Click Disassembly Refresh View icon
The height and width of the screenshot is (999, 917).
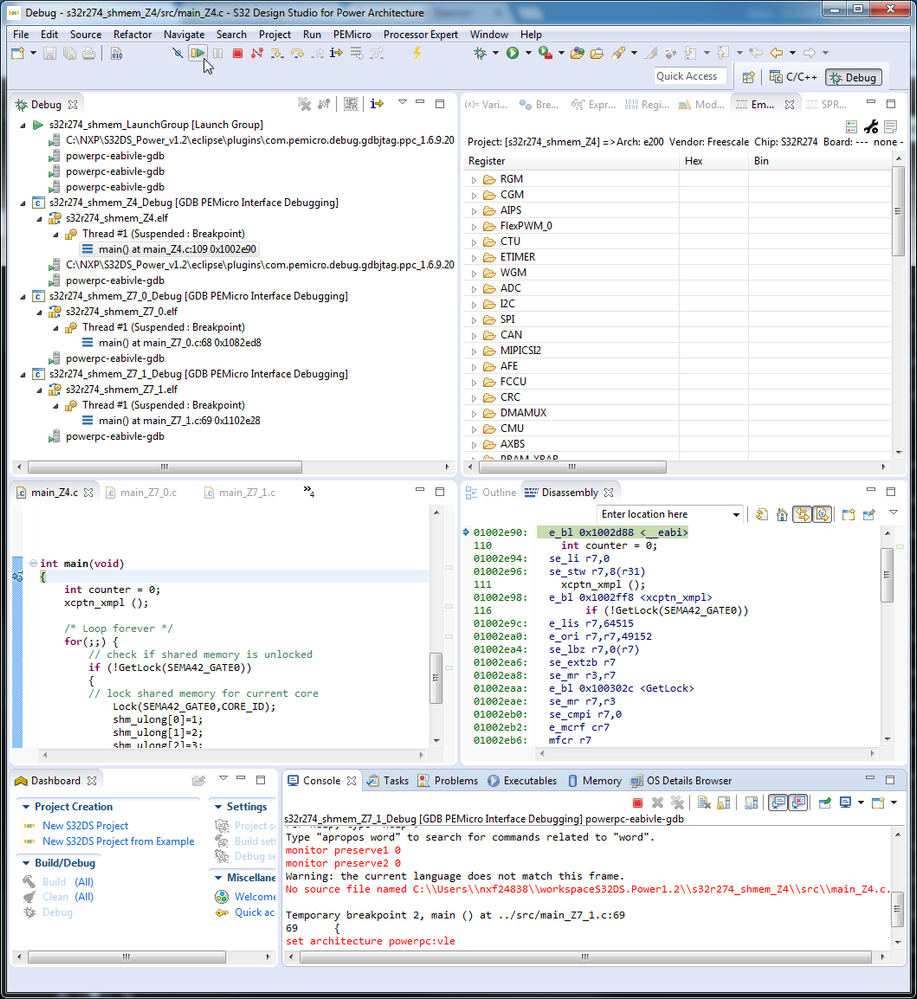762,515
